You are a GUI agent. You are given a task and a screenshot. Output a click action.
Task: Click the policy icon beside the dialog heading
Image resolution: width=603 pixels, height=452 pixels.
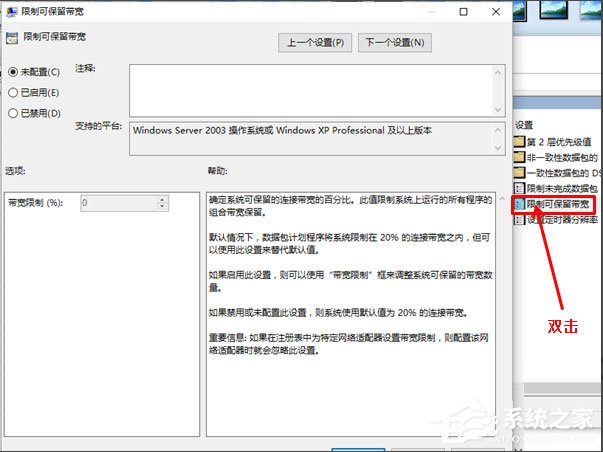coord(12,38)
